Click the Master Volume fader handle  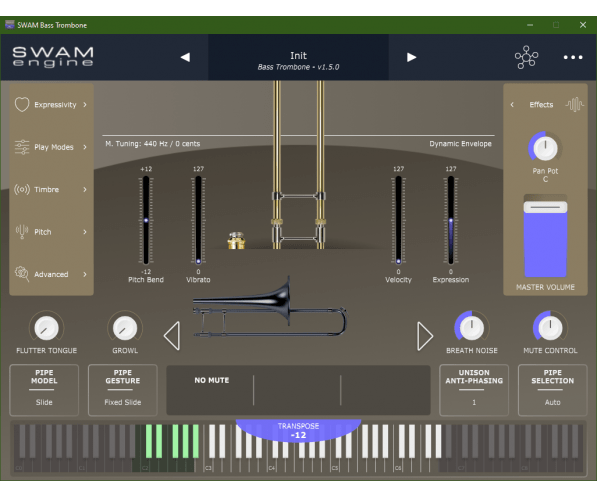[545, 207]
